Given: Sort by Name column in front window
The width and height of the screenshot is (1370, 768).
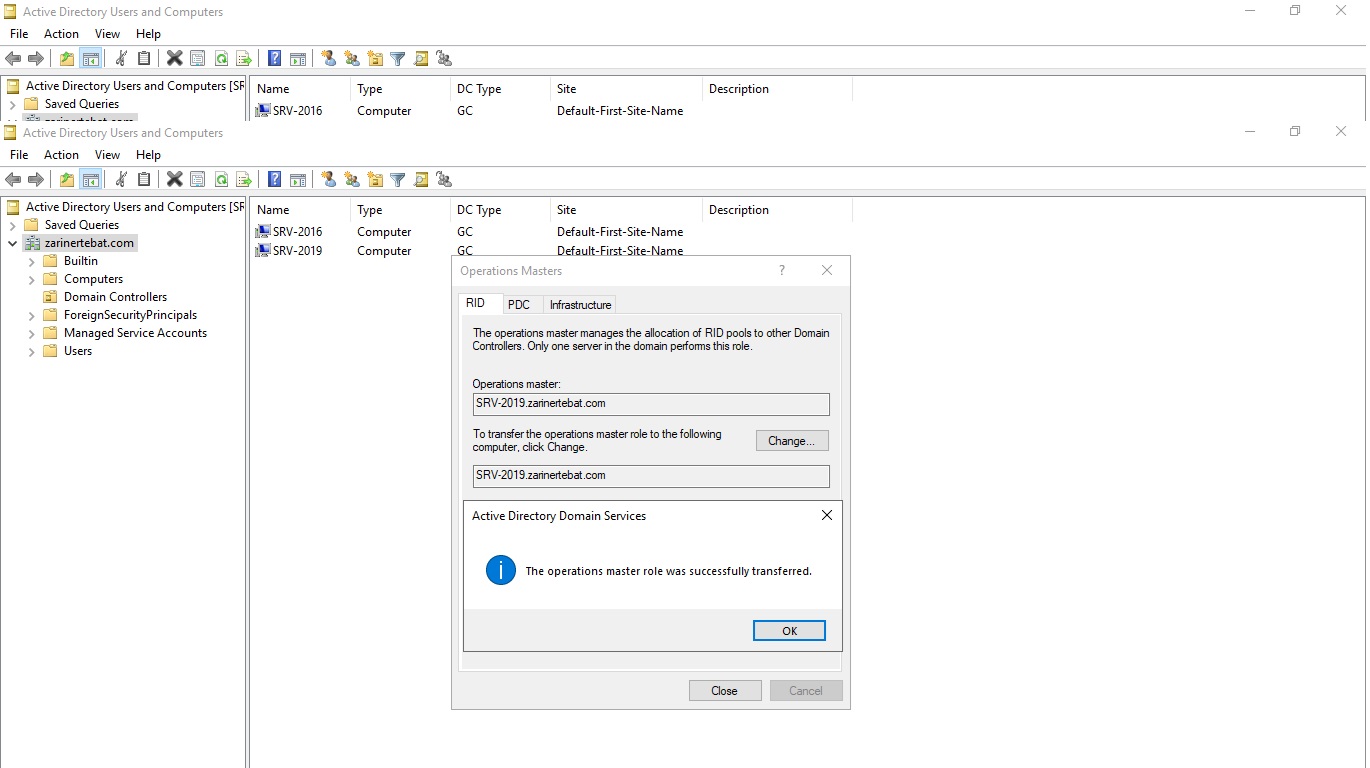Looking at the screenshot, I should point(300,210).
